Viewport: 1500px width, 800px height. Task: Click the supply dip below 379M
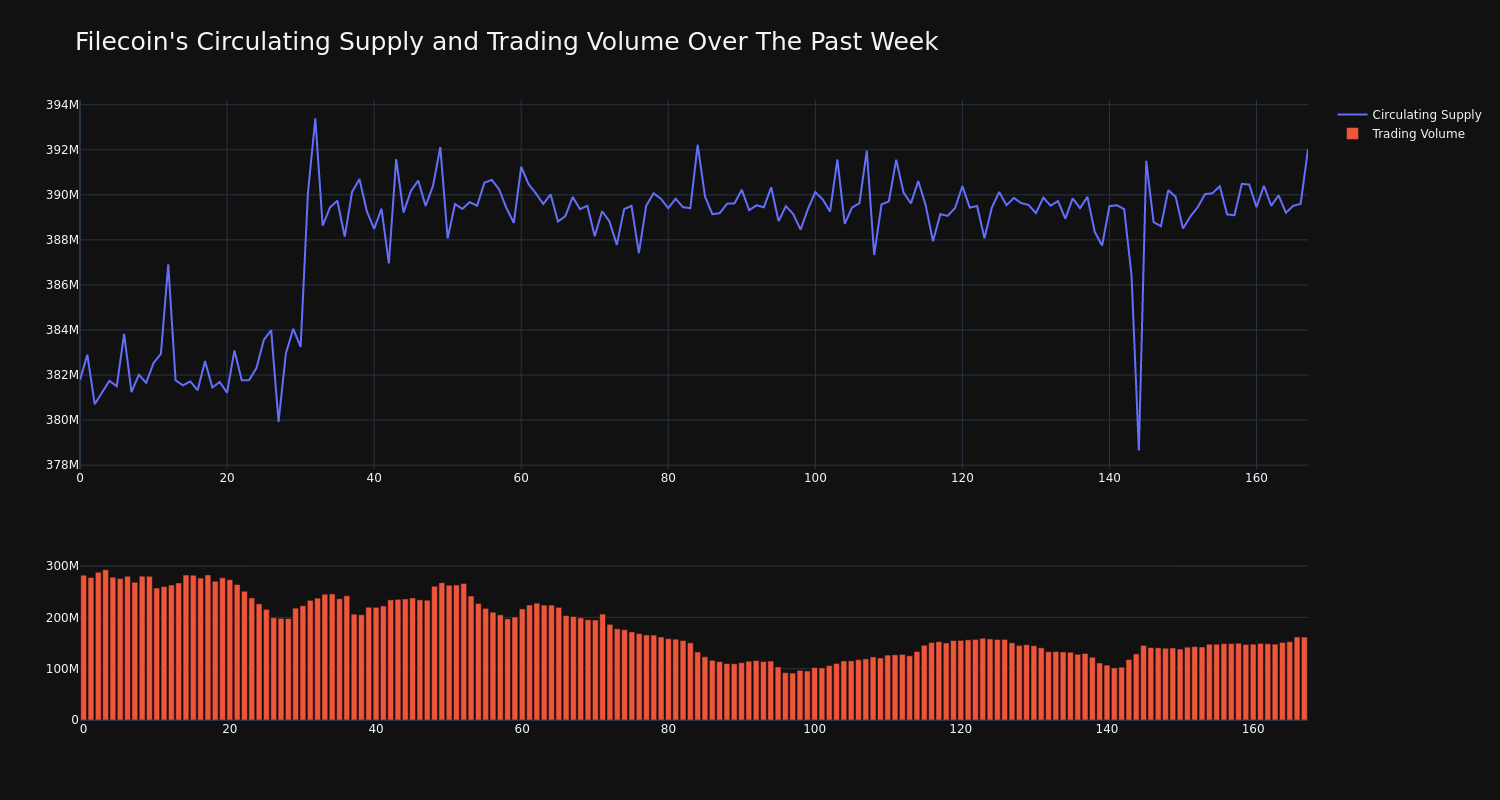click(x=1138, y=449)
